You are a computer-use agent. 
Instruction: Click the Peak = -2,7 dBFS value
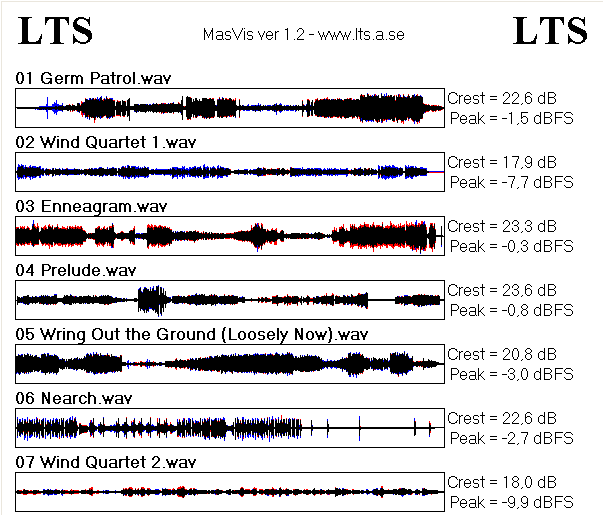511,438
